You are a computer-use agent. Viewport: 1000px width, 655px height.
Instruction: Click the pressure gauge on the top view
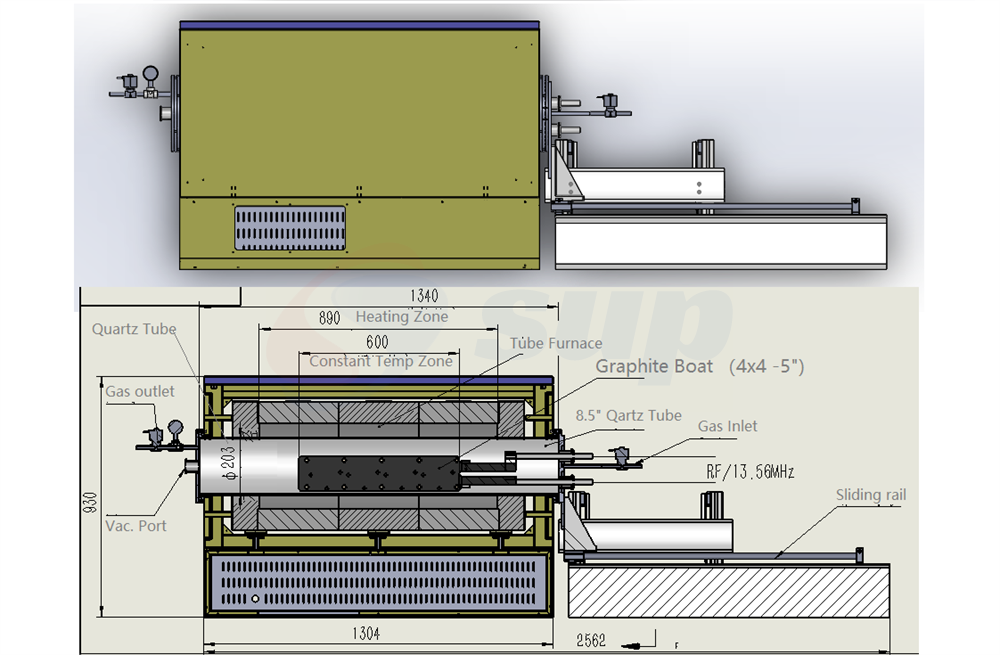pyautogui.click(x=150, y=74)
